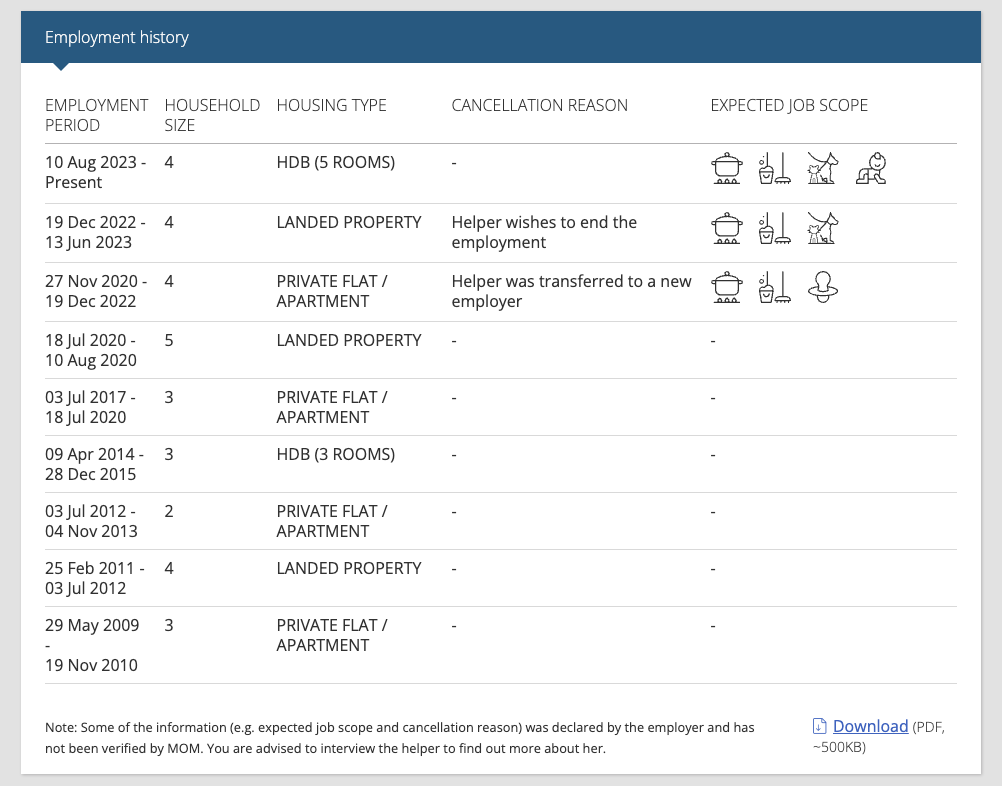The width and height of the screenshot is (1002, 786).
Task: Select the '27 Nov 2020 - 19 Dec 2022' period
Action: coord(96,291)
